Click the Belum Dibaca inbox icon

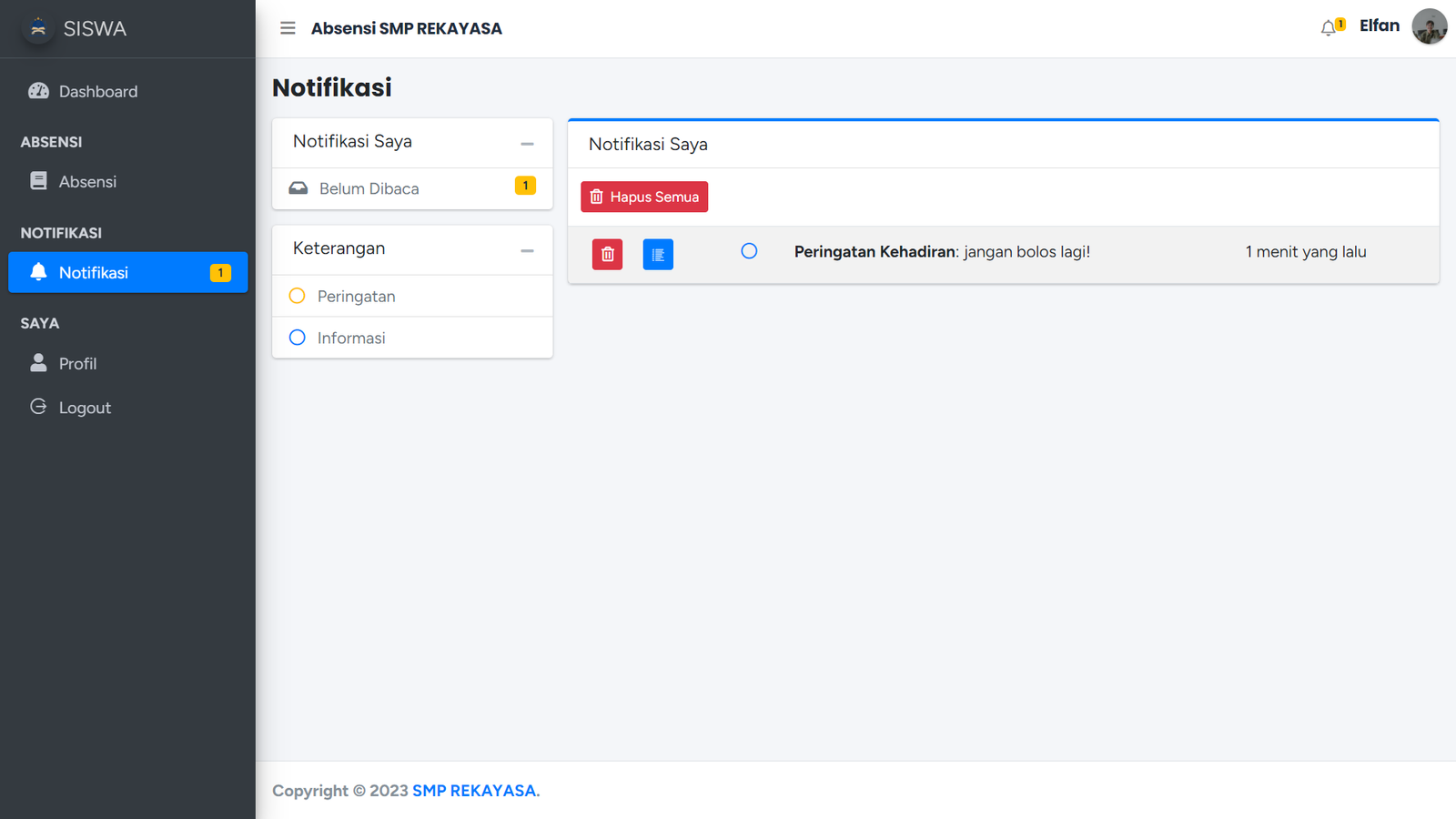coord(298,188)
